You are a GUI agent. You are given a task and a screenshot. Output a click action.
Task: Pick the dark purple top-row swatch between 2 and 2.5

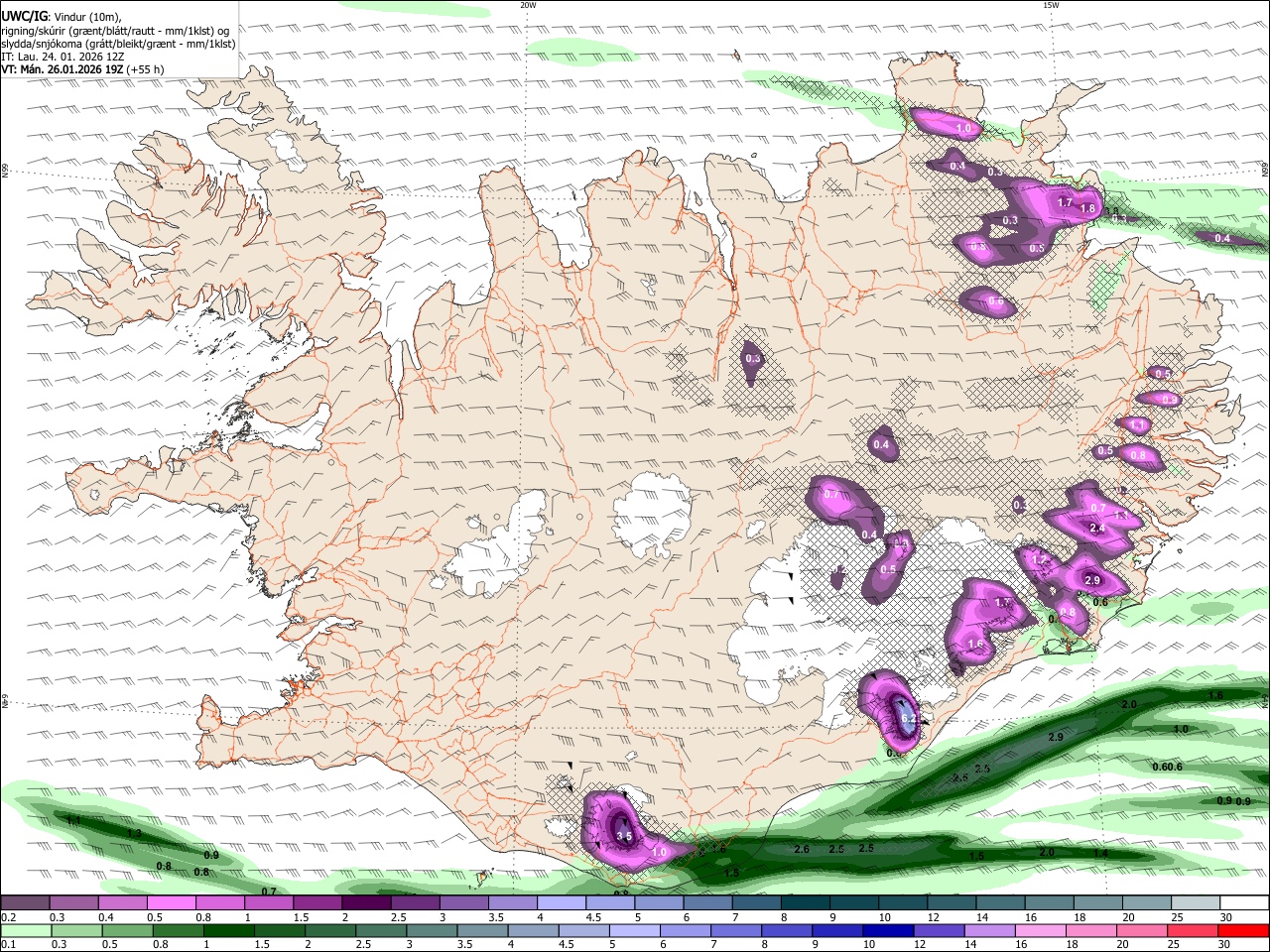(366, 903)
